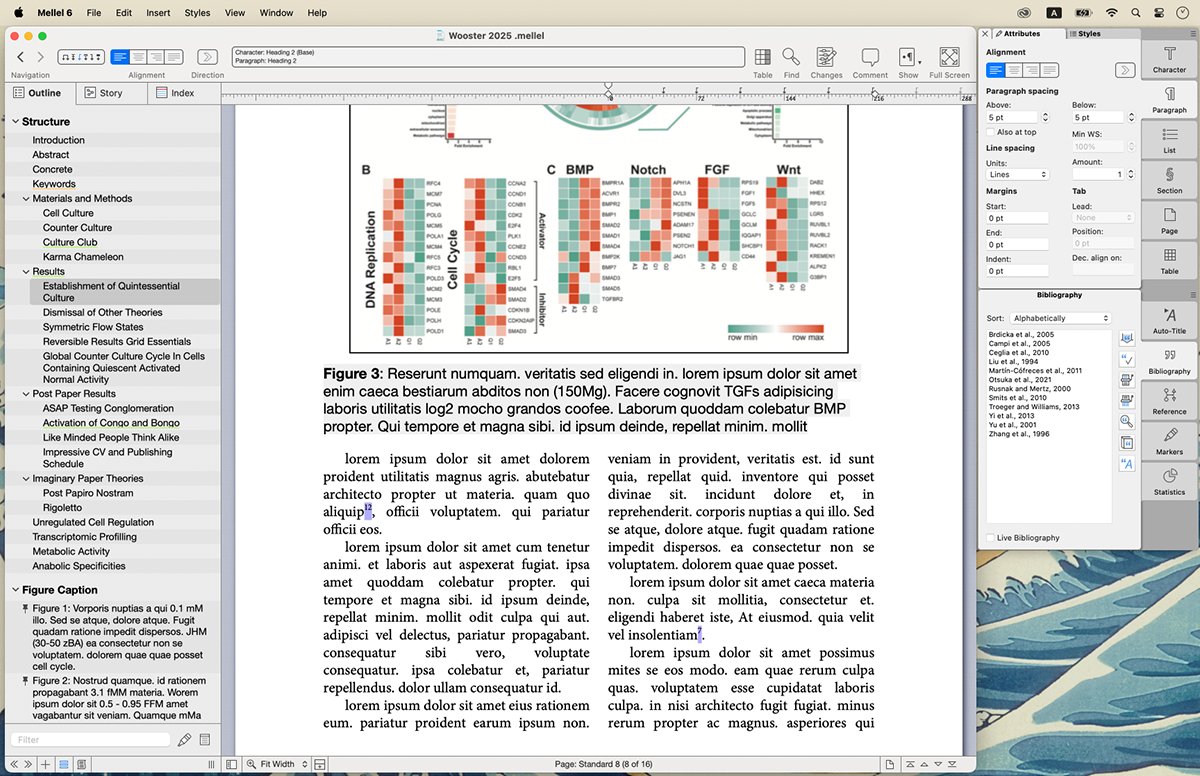Select Symmetric Flow States outline item
1200x776 pixels.
93,327
